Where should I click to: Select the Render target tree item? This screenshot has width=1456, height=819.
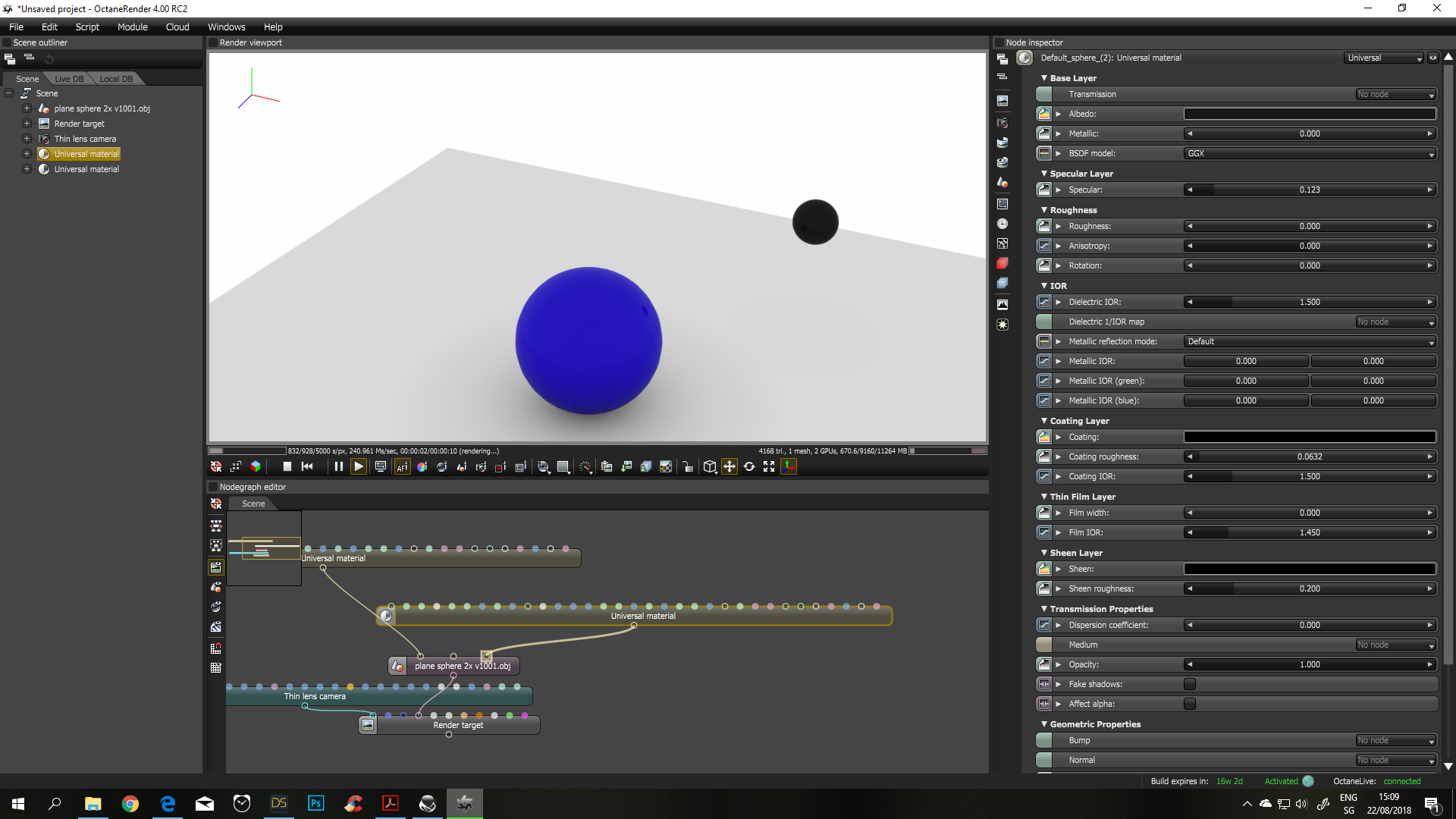pos(79,124)
